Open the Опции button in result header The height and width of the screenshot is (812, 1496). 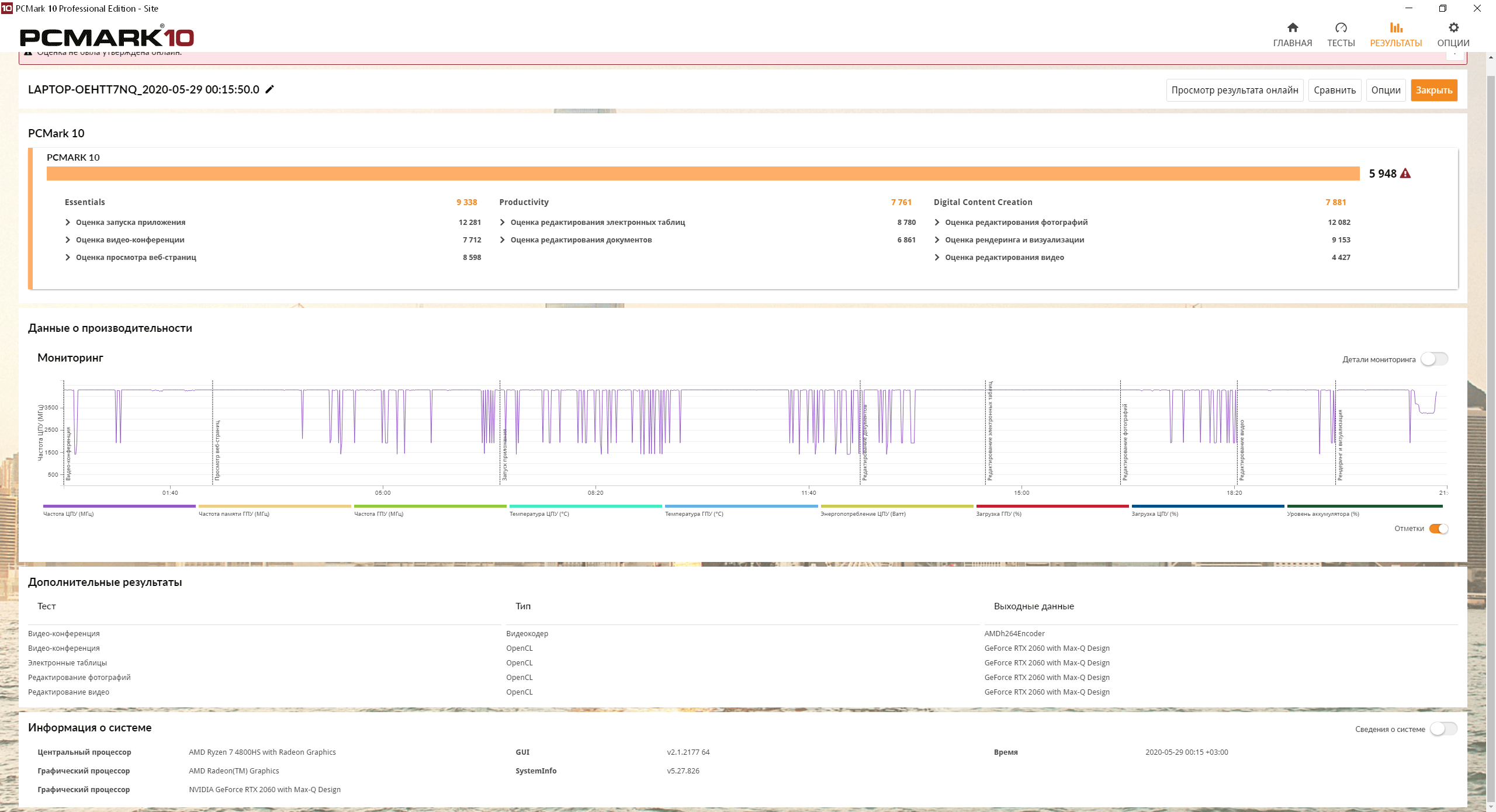(1386, 90)
